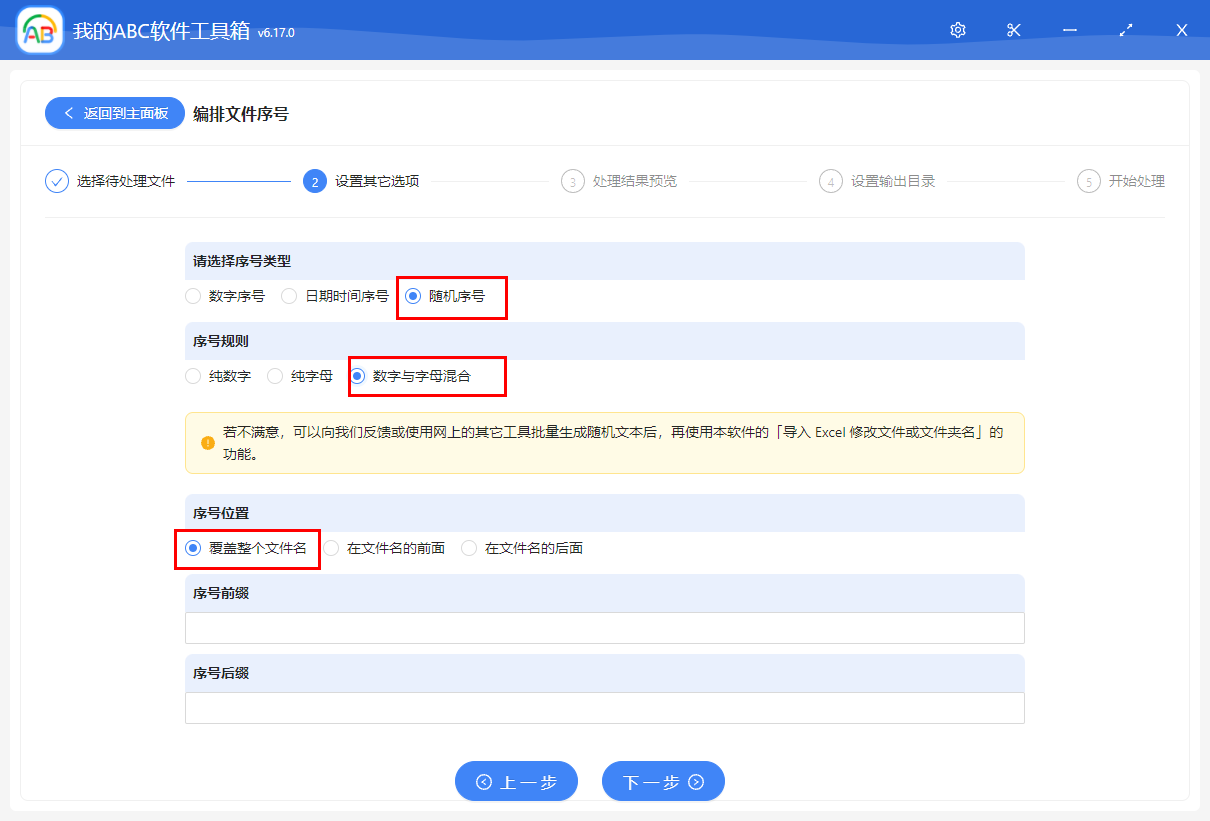Image resolution: width=1210 pixels, height=821 pixels.
Task: Click the 上一步 button
Action: (516, 781)
